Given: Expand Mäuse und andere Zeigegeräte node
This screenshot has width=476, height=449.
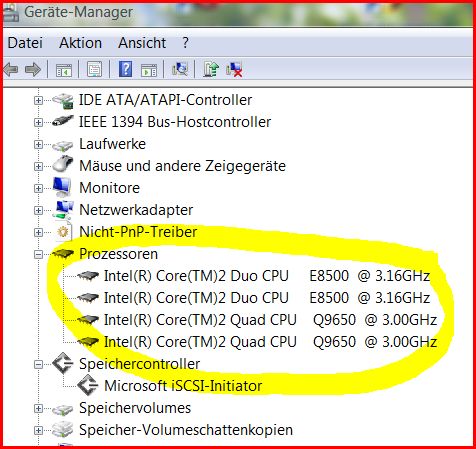Looking at the screenshot, I should [38, 166].
